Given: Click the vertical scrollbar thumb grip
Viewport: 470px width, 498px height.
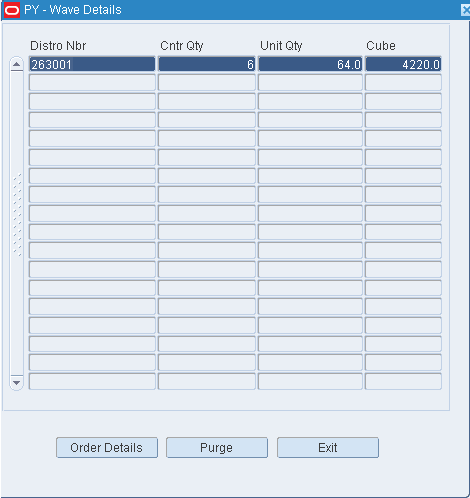Looking at the screenshot, I should click(17, 215).
